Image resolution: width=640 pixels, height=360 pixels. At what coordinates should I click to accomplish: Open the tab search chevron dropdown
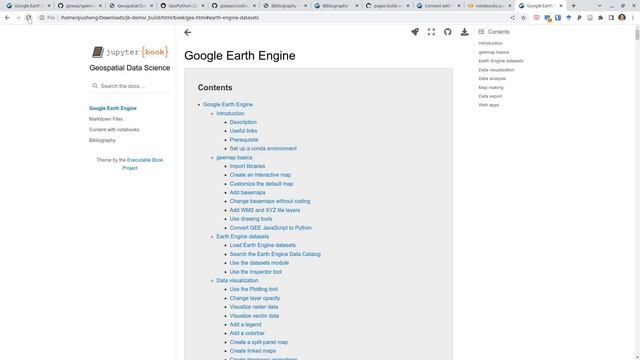point(599,6)
